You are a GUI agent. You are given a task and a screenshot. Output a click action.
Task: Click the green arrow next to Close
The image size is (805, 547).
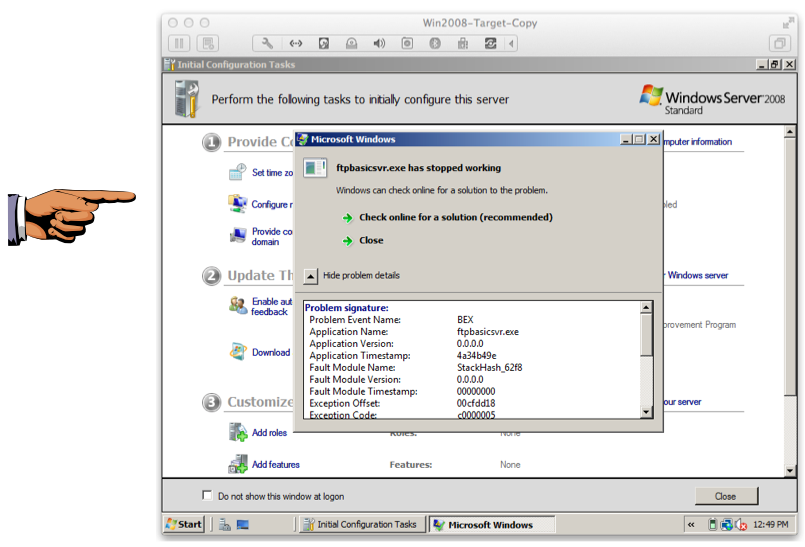(348, 241)
